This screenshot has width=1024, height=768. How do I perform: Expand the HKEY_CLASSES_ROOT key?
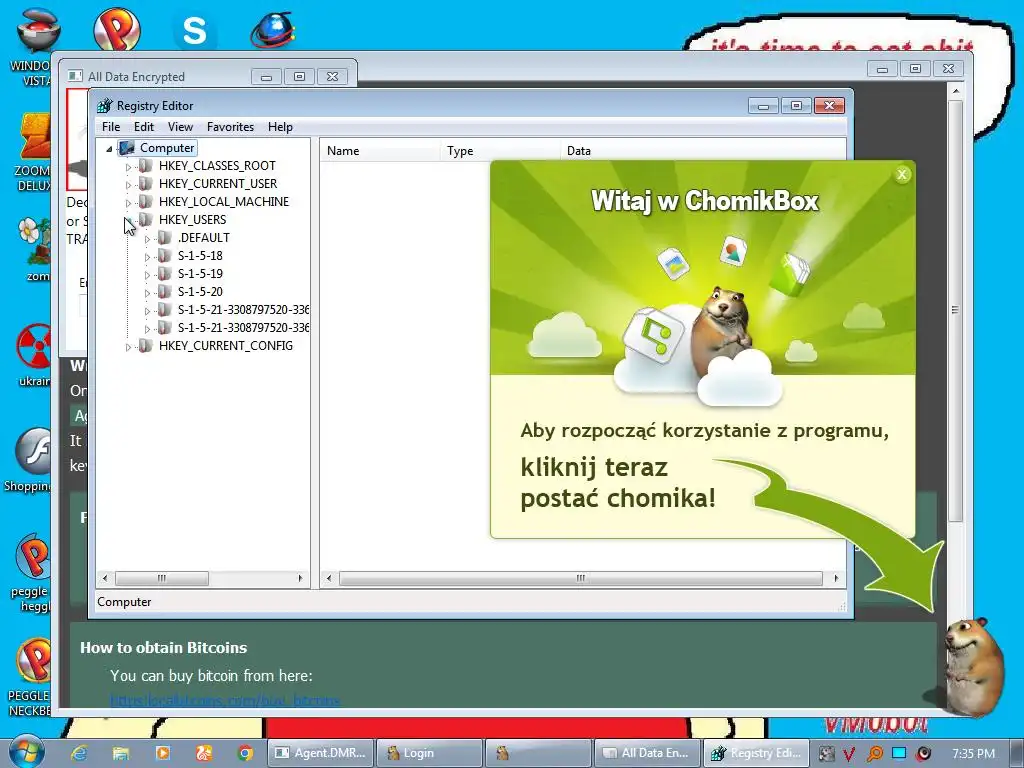(x=128, y=167)
